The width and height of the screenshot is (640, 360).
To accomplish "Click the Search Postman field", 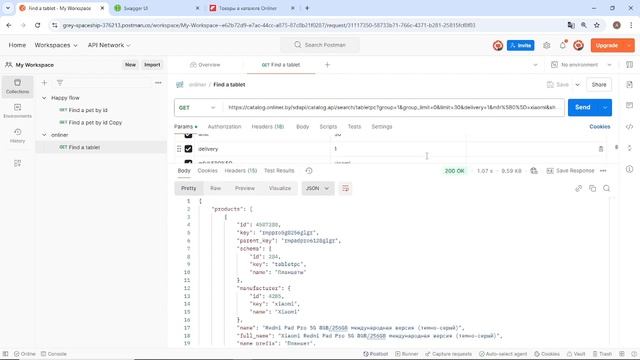I will tap(320, 45).
